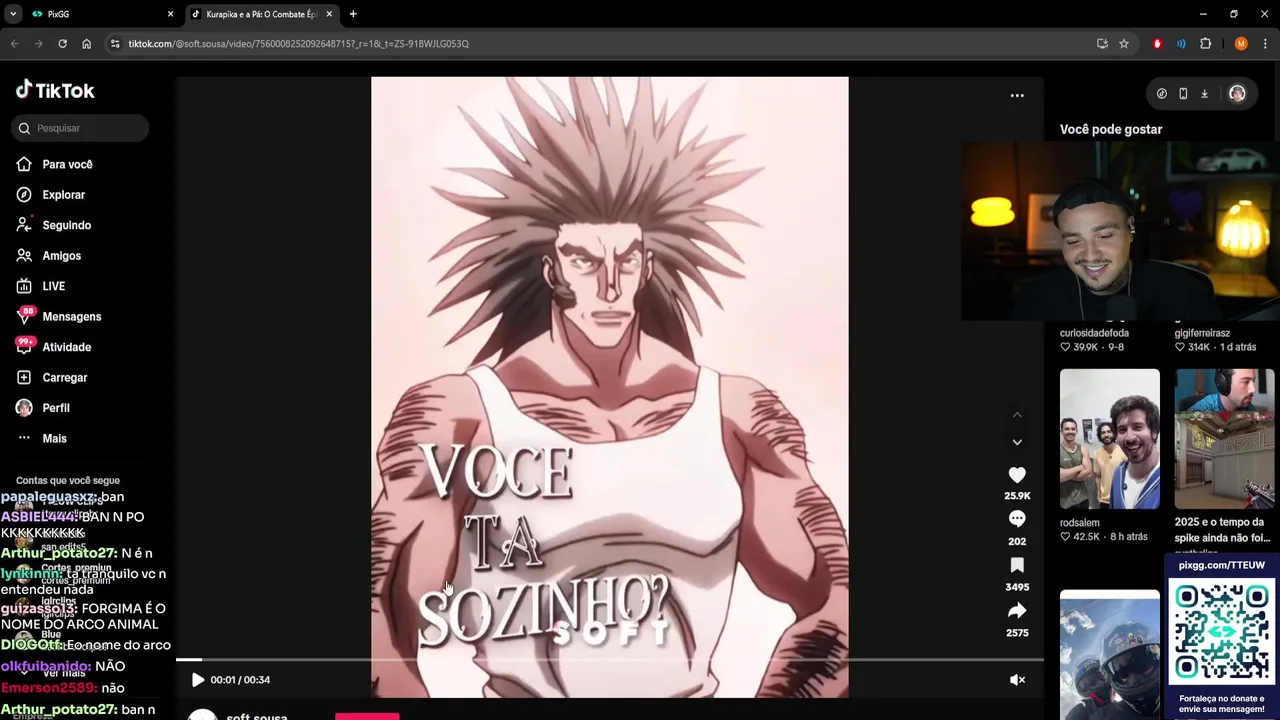The image size is (1280, 720).
Task: Open Chrome three-dot menu
Action: (1265, 44)
